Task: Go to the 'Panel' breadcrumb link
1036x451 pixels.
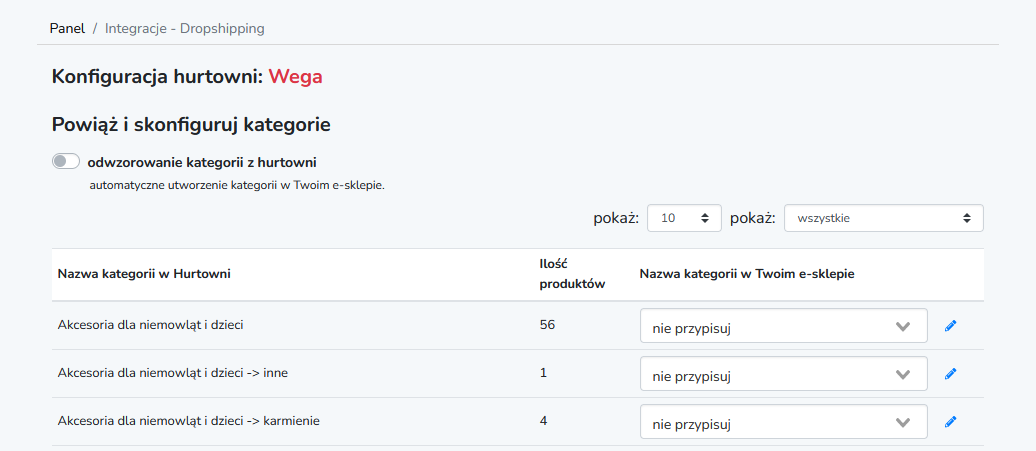Action: coord(67,28)
